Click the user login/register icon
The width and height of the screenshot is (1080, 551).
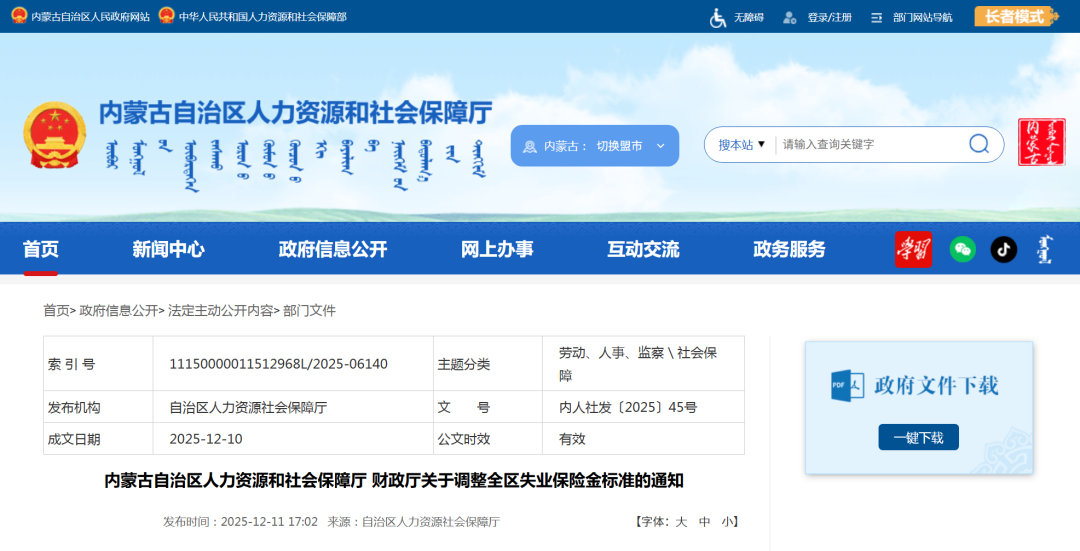789,17
